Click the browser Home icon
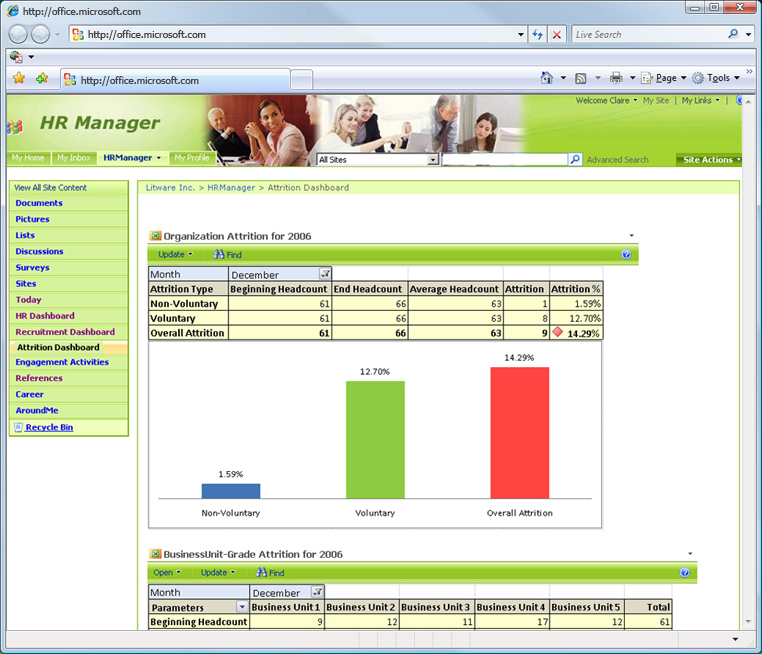Screen dimensions: 762x654 (x=546, y=78)
